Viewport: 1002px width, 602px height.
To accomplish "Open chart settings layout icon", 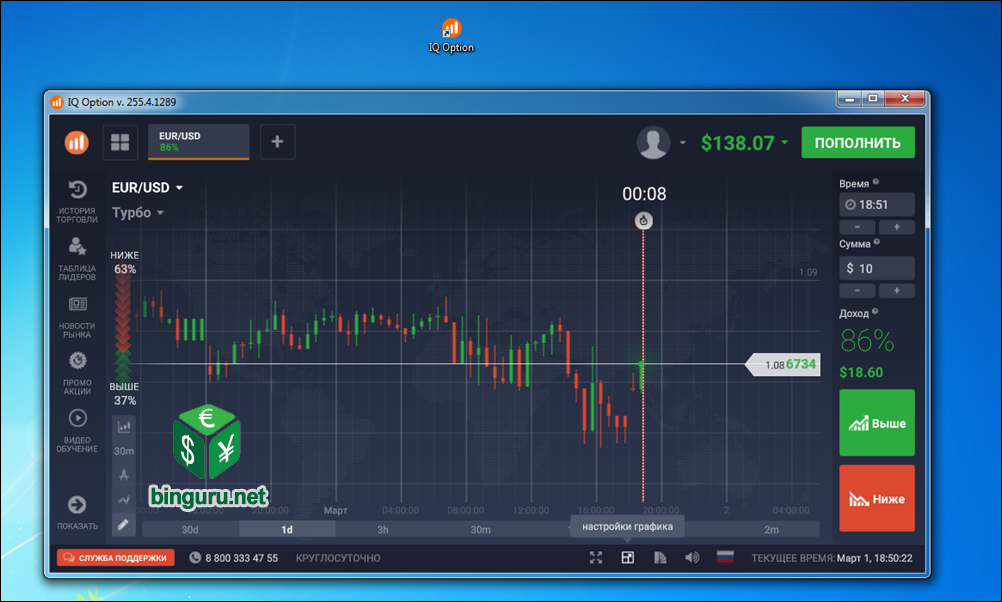I will (628, 558).
